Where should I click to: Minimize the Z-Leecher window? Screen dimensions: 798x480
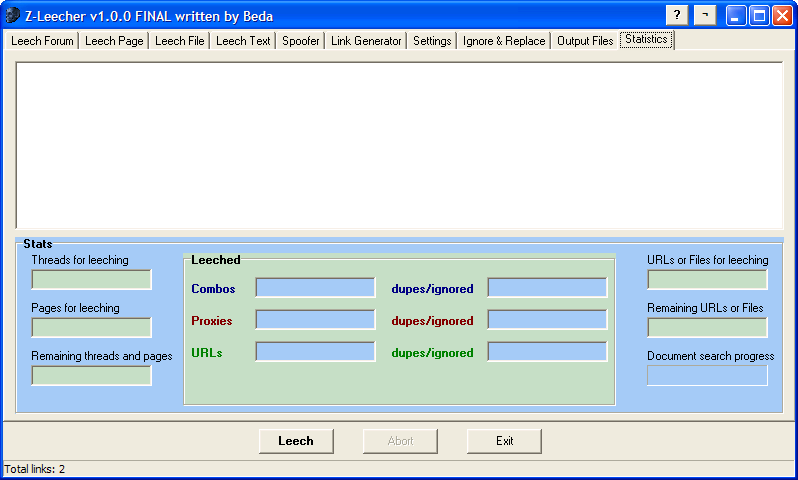735,16
